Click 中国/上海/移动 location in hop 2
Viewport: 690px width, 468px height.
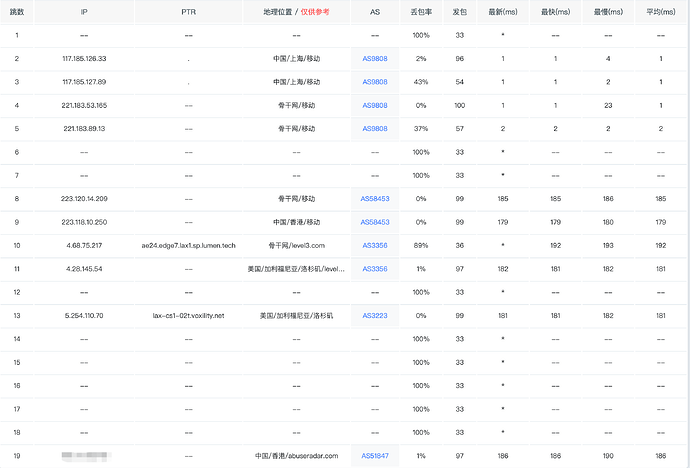click(x=296, y=58)
